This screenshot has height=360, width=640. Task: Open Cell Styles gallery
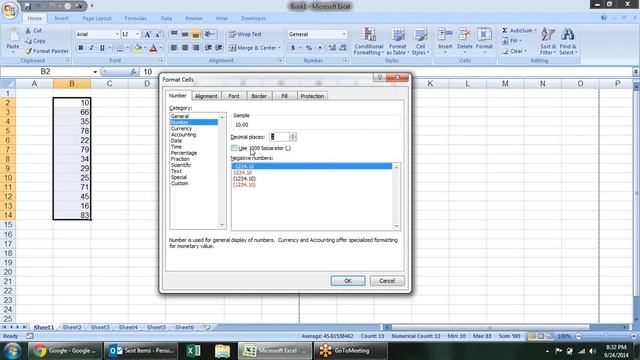[x=420, y=41]
